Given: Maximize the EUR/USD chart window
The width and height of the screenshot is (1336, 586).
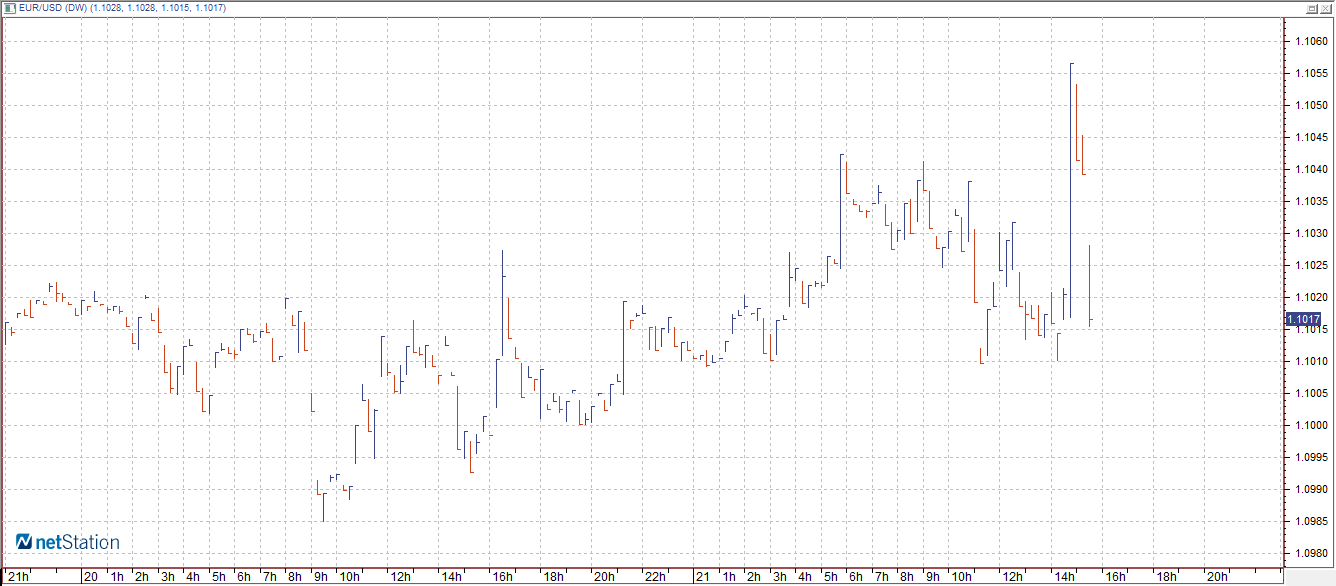Looking at the screenshot, I should click(1311, 8).
